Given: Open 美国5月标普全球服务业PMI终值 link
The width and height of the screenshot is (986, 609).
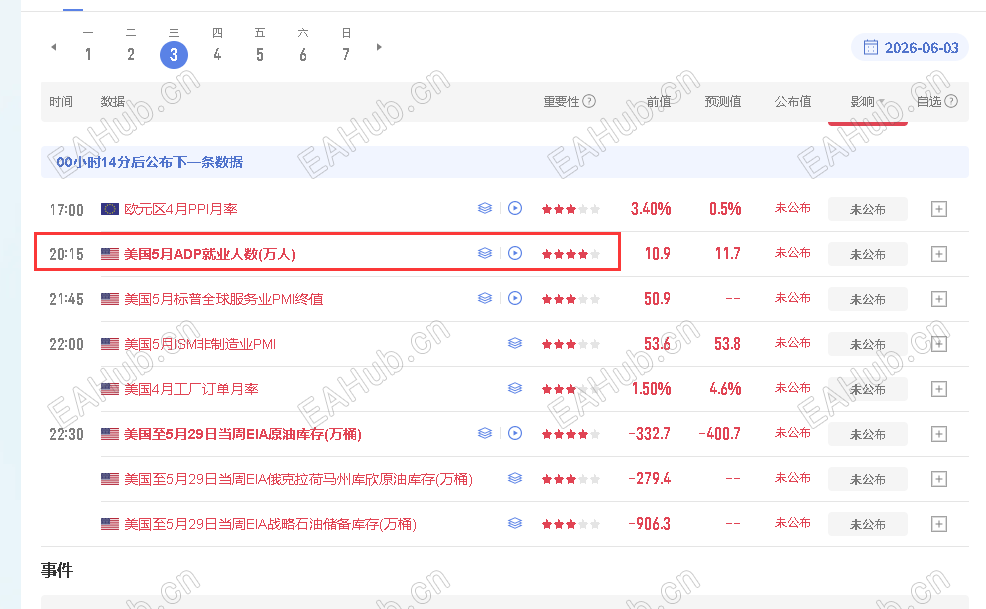Looking at the screenshot, I should [x=223, y=299].
